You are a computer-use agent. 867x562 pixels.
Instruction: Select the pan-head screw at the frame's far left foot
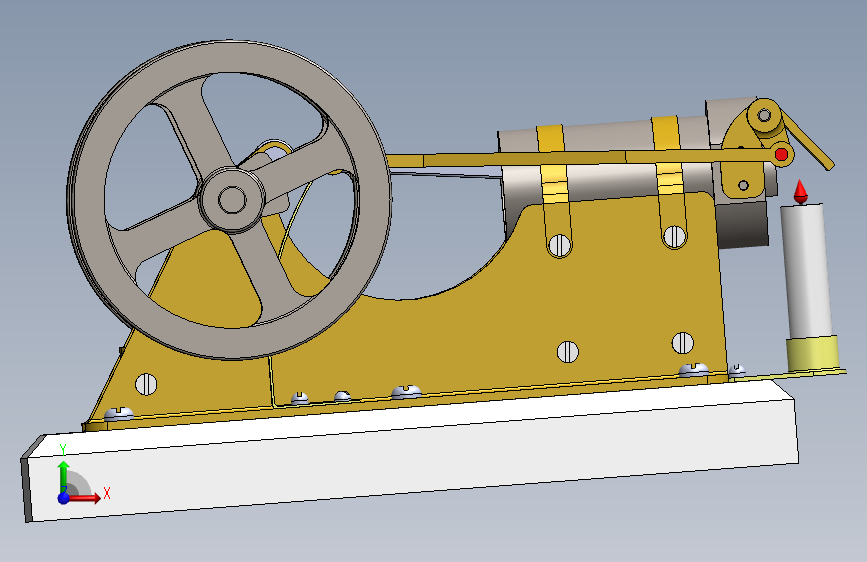(x=118, y=413)
